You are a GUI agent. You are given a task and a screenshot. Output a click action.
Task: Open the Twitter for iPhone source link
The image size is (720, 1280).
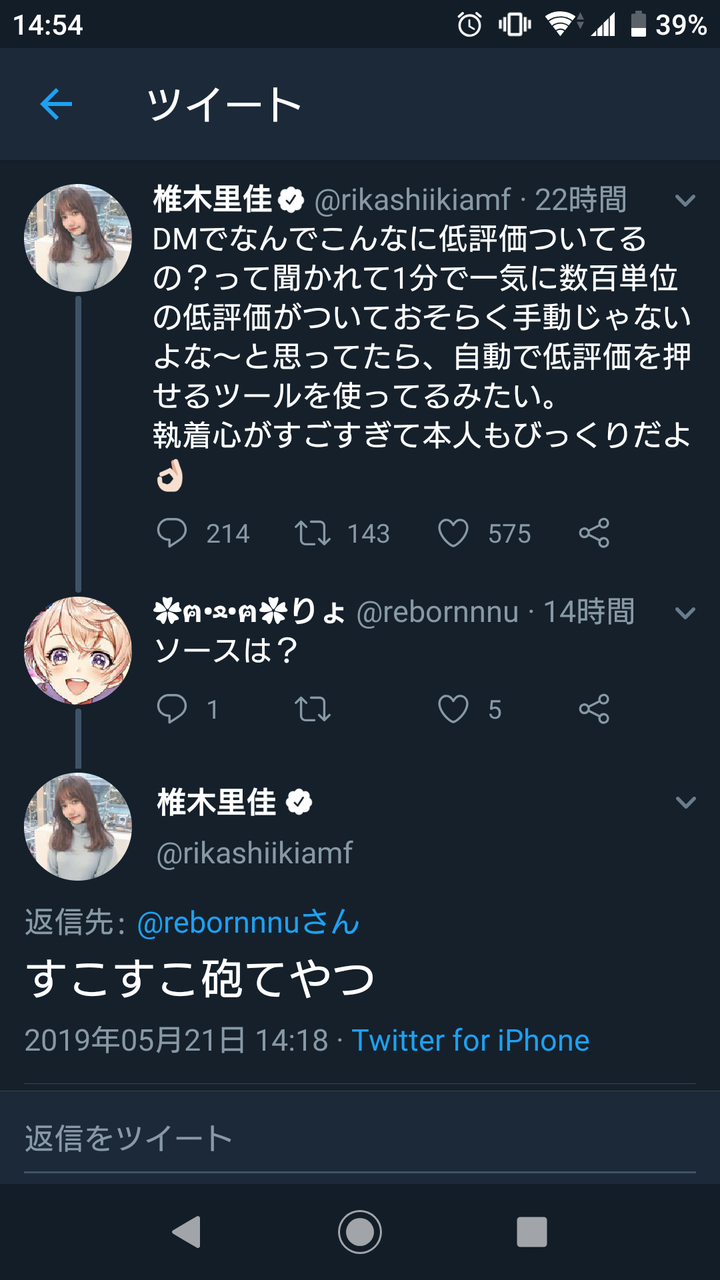[x=470, y=1040]
